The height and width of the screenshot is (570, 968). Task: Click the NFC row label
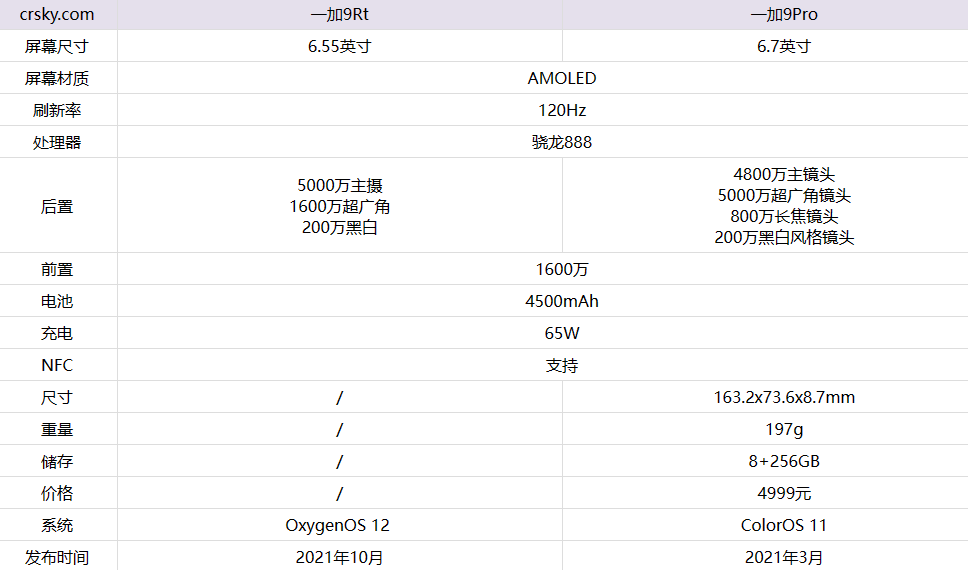[x=57, y=366]
